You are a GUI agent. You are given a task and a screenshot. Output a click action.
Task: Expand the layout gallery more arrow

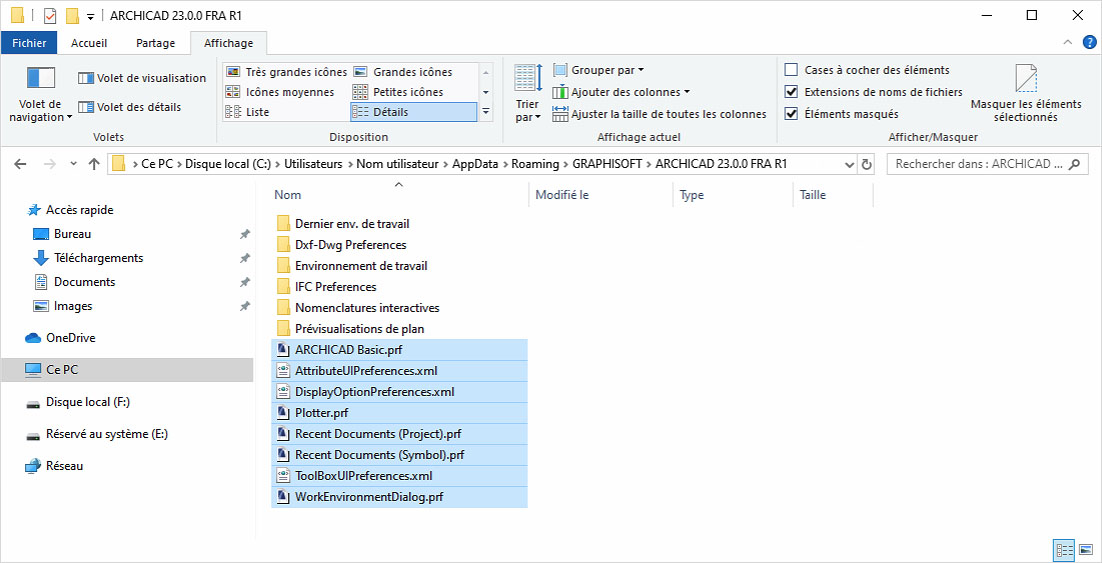tap(485, 112)
